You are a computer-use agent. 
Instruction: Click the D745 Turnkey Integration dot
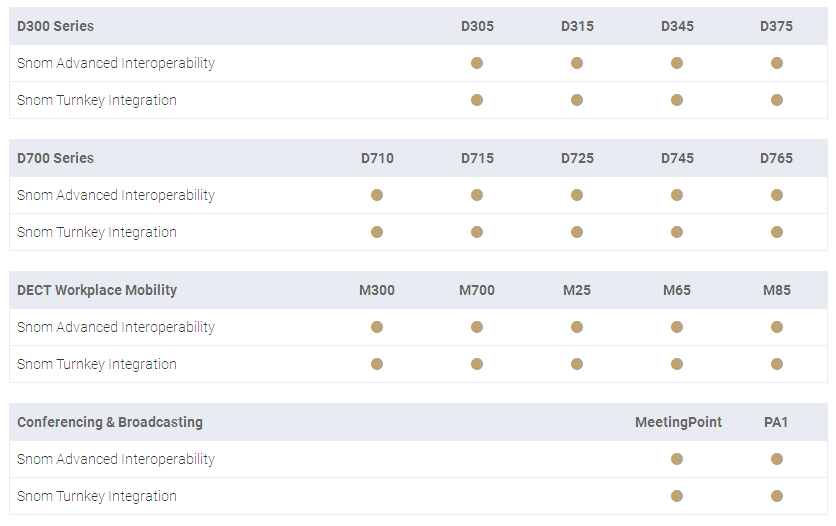pos(677,232)
